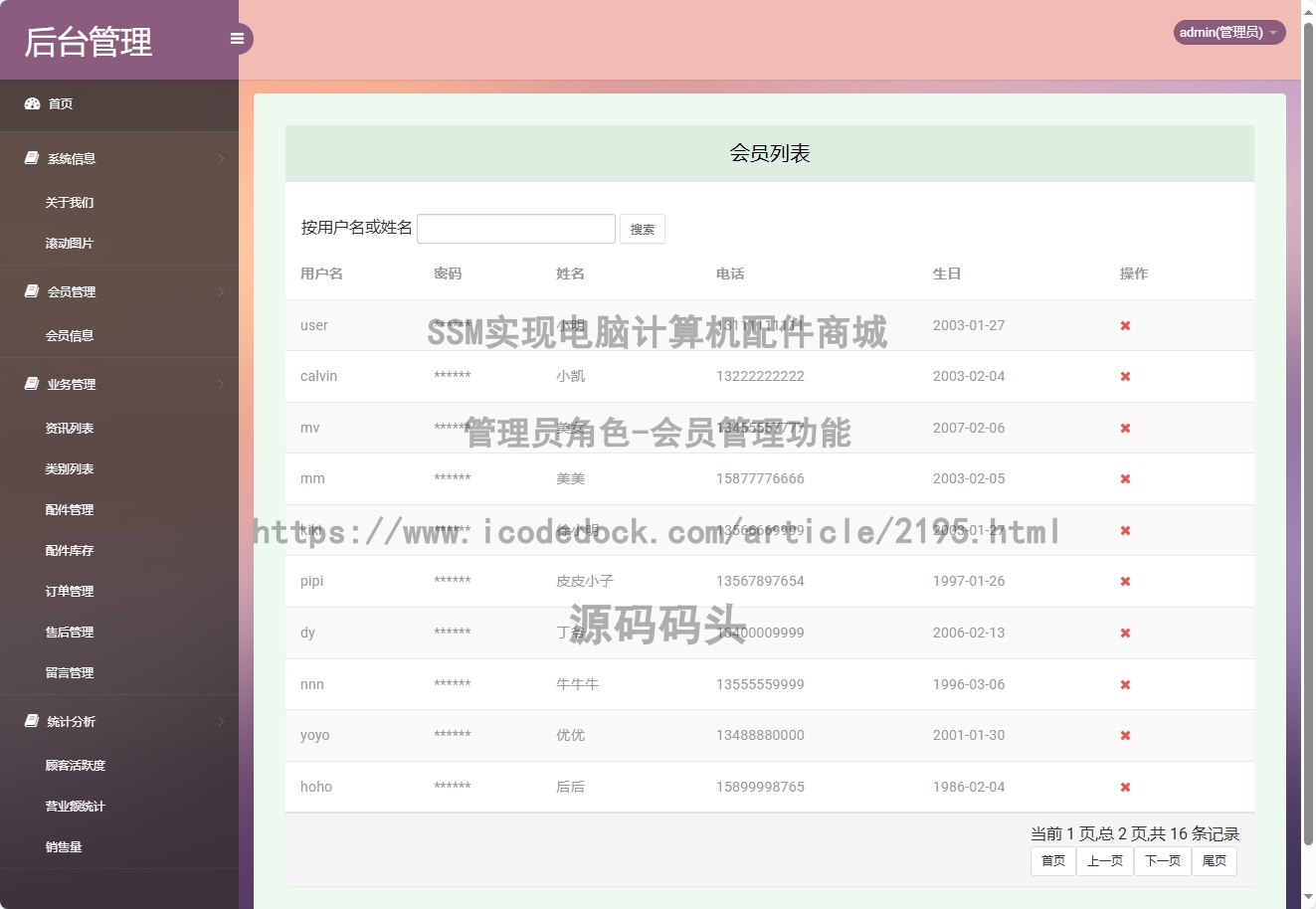Open 配件管理 in the sidebar
The height and width of the screenshot is (909, 1316).
[70, 509]
